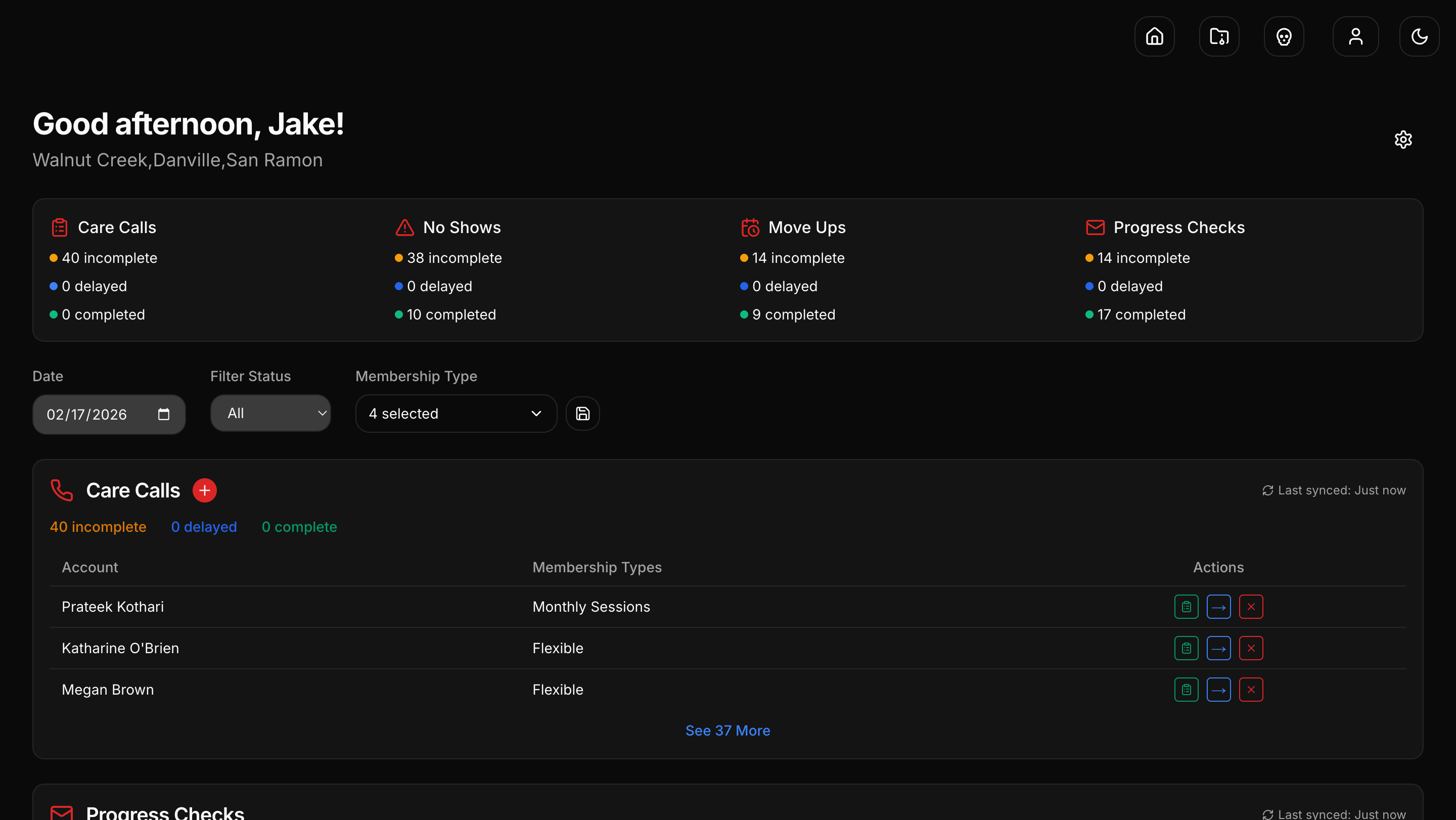The height and width of the screenshot is (820, 1456).
Task: Open the settings gear near the greeting
Action: point(1403,140)
